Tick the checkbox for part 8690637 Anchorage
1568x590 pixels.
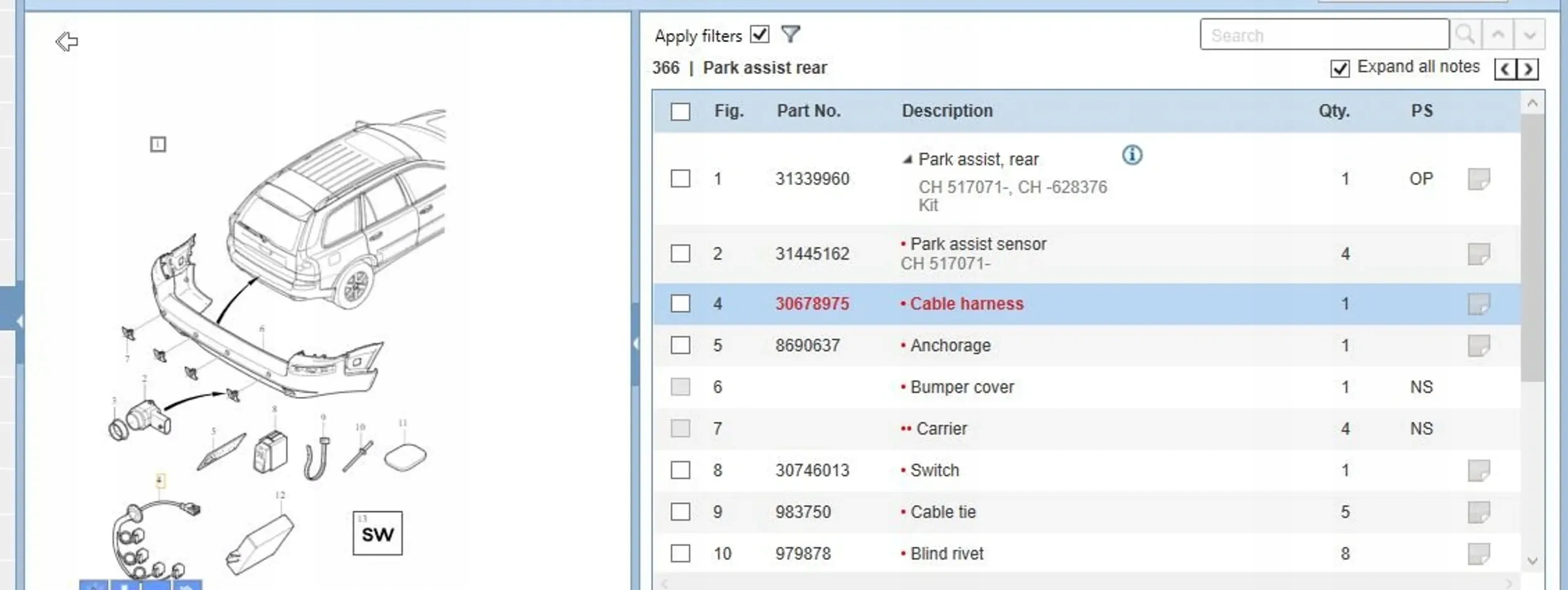[681, 345]
